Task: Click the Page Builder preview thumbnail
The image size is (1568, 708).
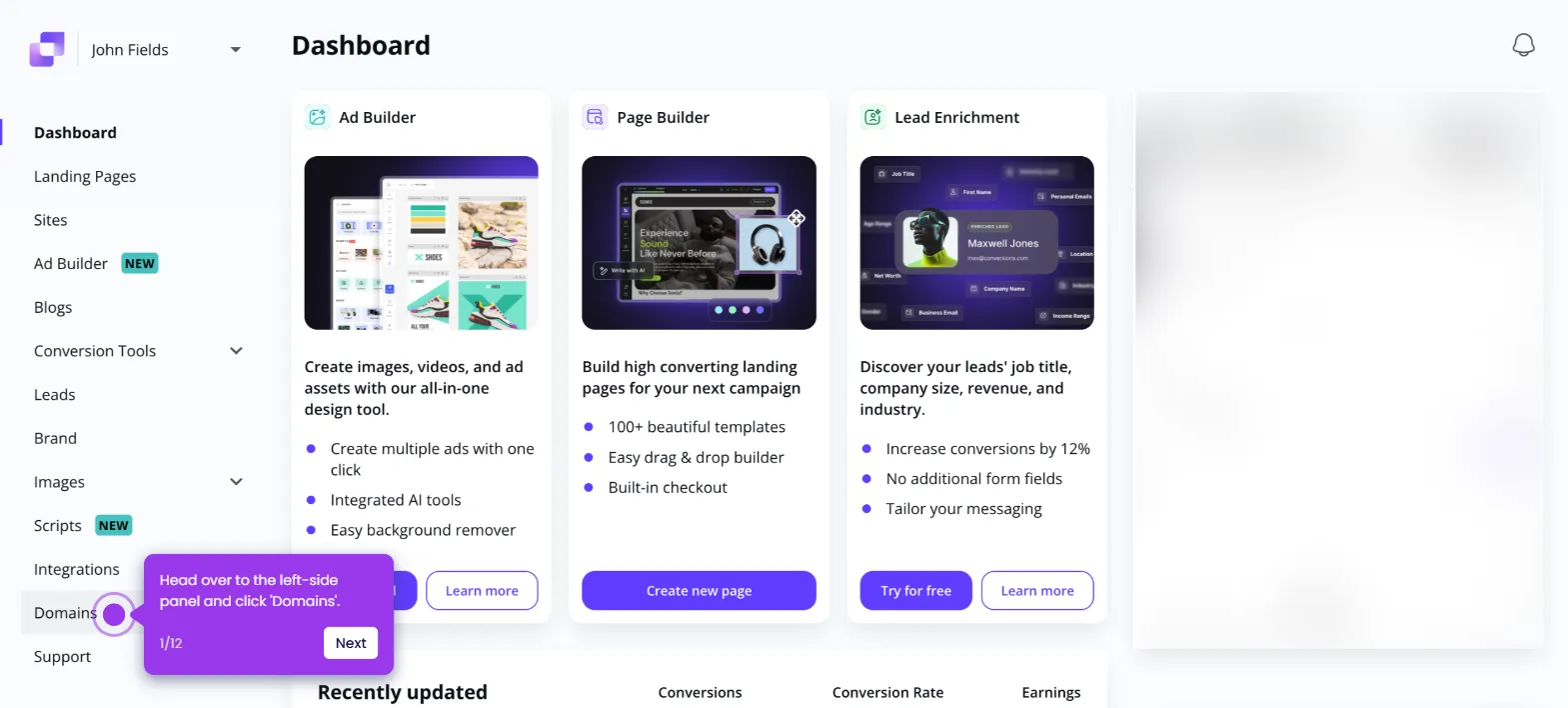Action: tap(700, 243)
